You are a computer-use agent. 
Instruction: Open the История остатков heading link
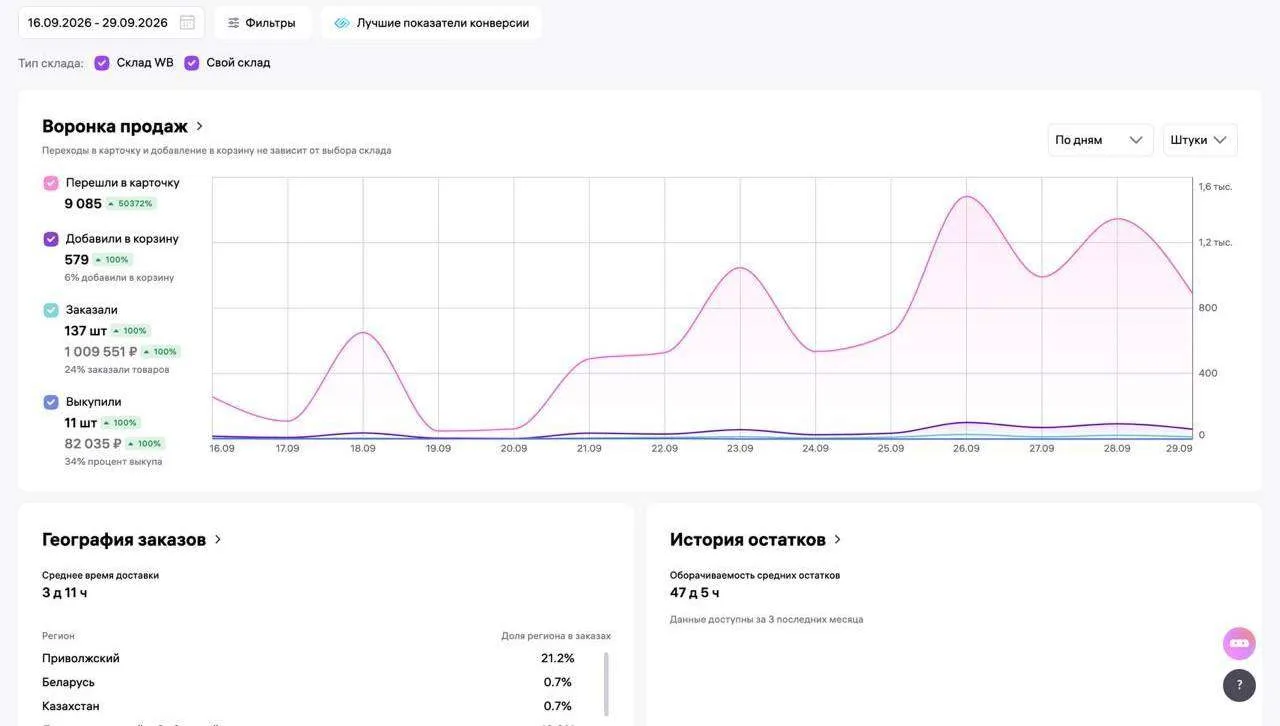click(748, 540)
